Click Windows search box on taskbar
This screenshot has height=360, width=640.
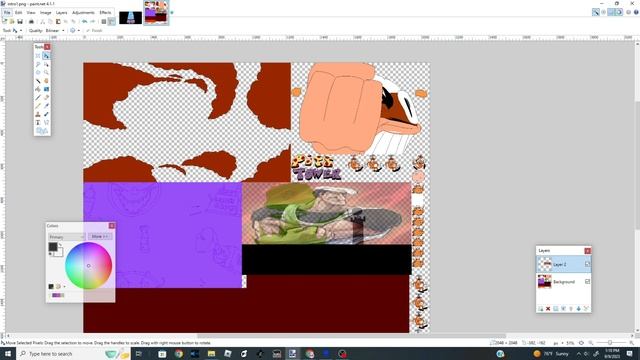[x=73, y=353]
